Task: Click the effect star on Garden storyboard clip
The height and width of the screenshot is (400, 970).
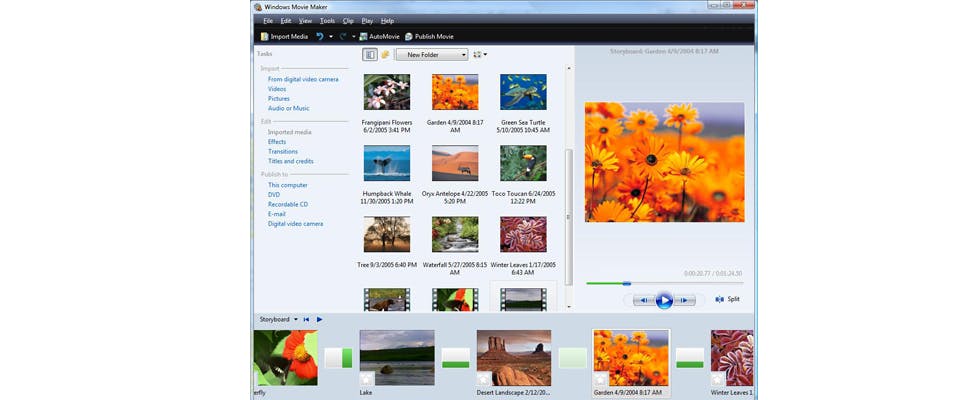Action: (x=600, y=379)
